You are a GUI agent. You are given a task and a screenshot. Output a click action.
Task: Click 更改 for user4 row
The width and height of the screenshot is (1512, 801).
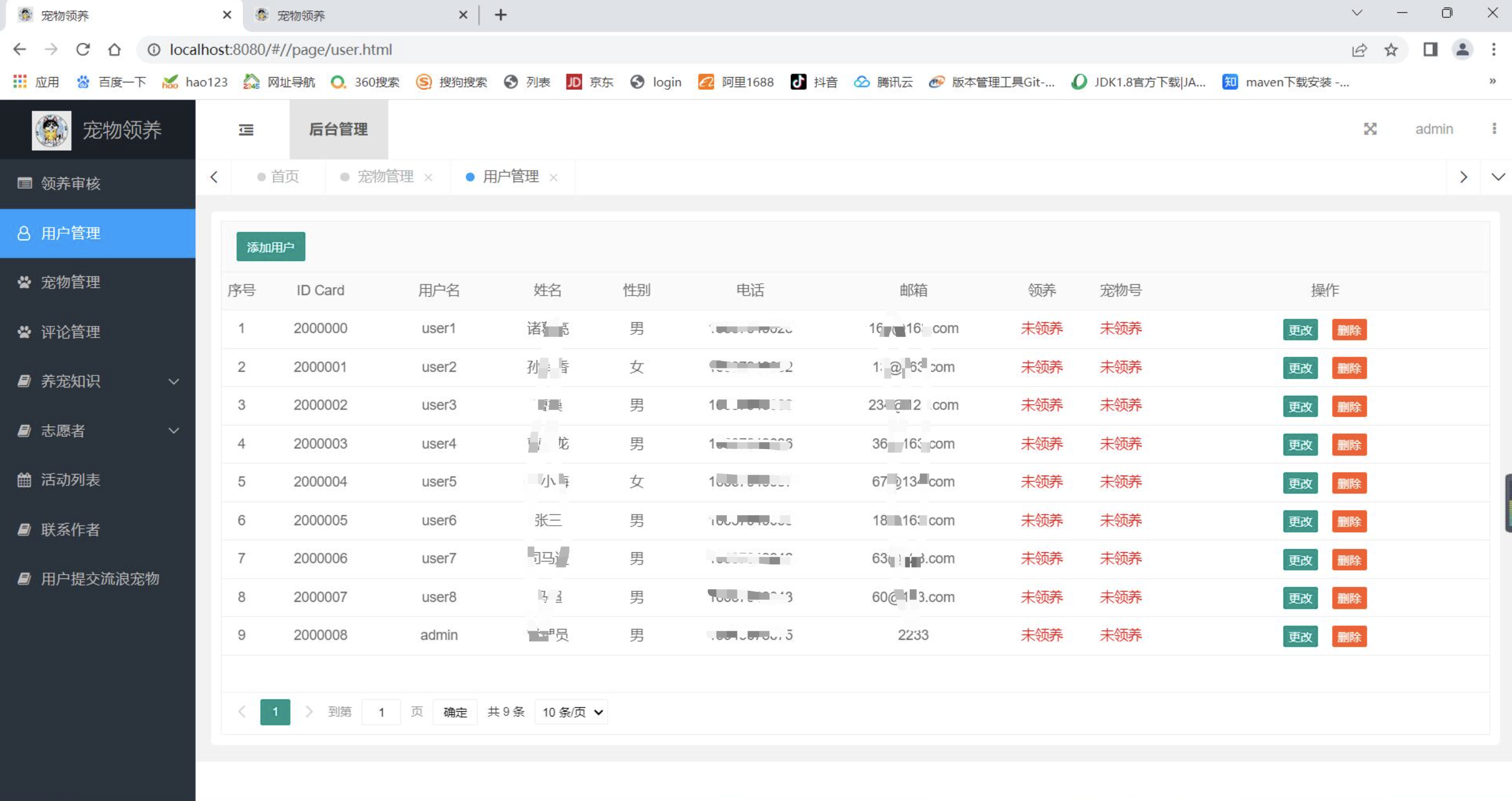click(x=1300, y=444)
